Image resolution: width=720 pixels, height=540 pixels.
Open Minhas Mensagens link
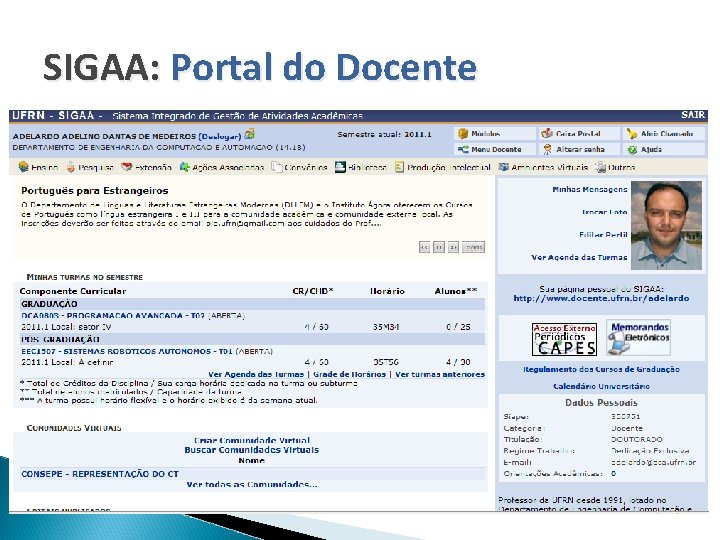tap(590, 189)
